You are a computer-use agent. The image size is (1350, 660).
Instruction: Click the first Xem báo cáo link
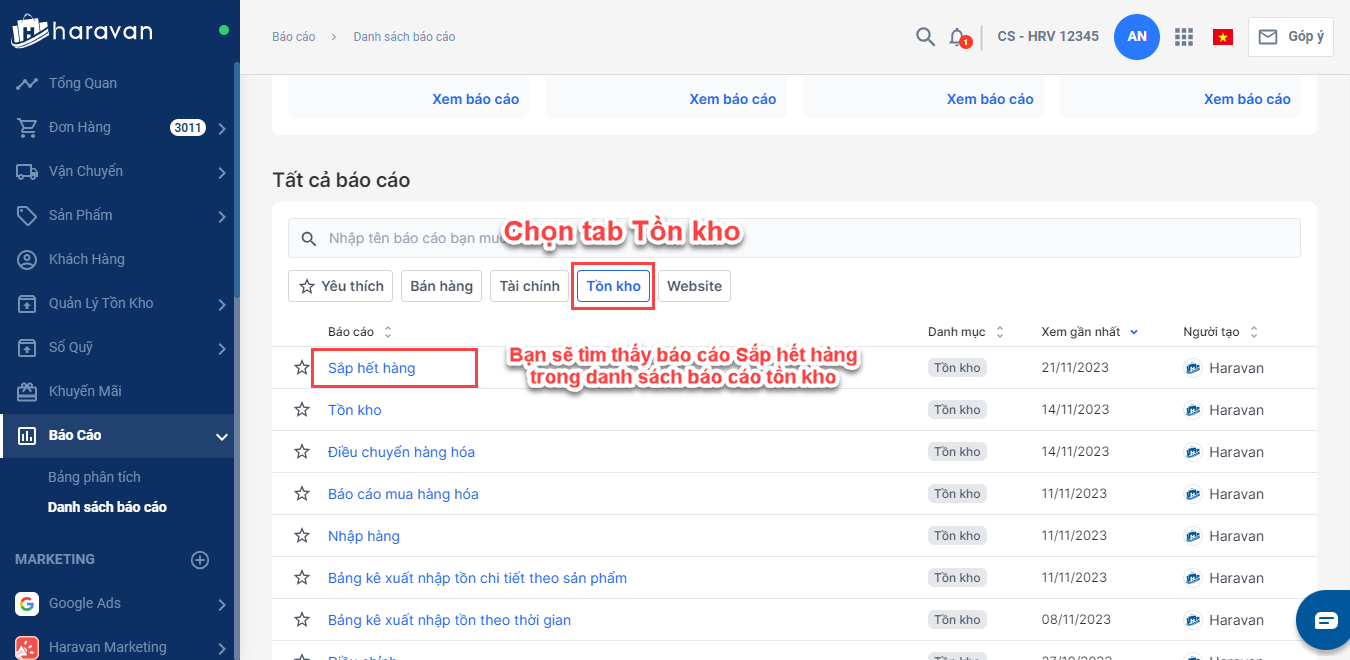[475, 99]
